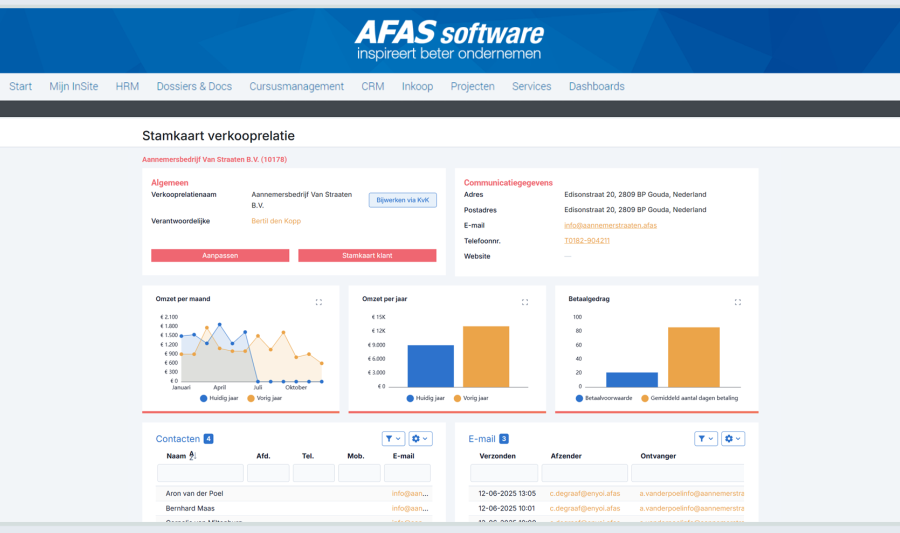The image size is (900, 533).
Task: Open the Projecten menu
Action: 472,86
